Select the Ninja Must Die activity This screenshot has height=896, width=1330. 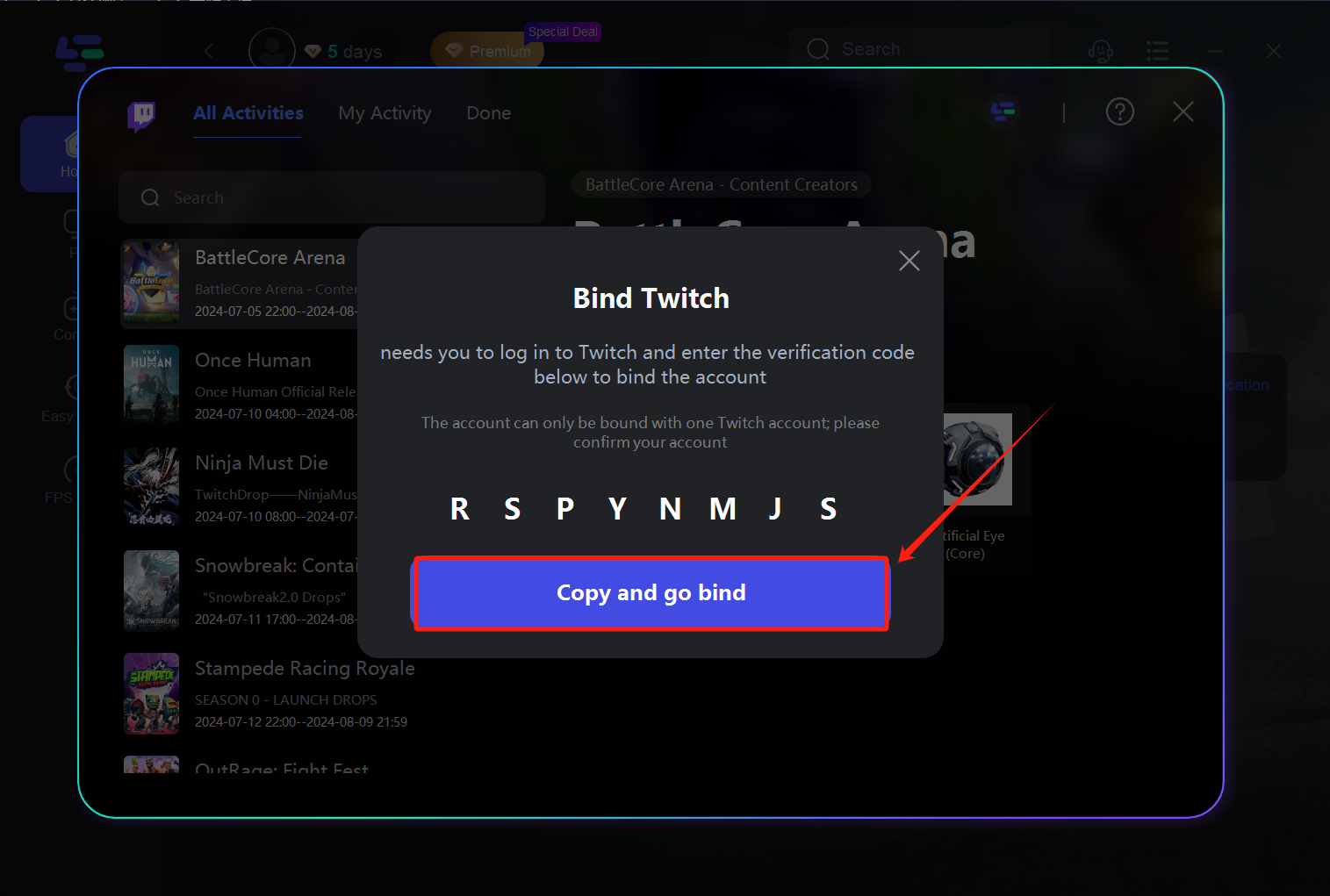click(x=239, y=488)
